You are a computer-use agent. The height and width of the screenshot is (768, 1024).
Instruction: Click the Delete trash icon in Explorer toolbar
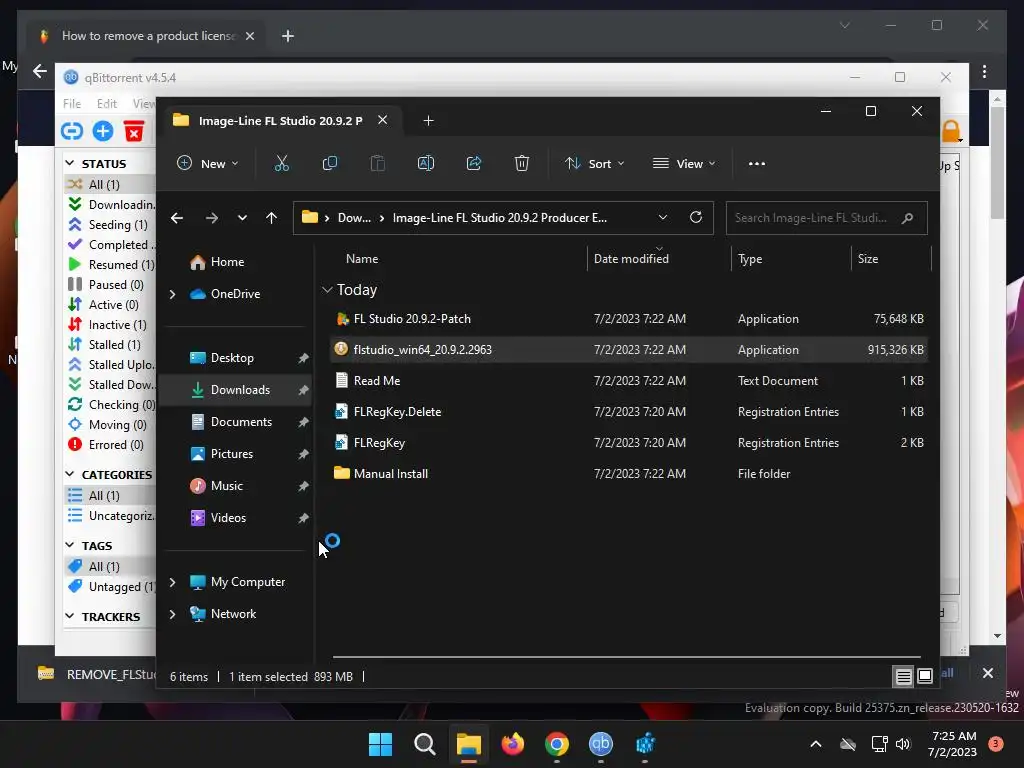click(521, 163)
